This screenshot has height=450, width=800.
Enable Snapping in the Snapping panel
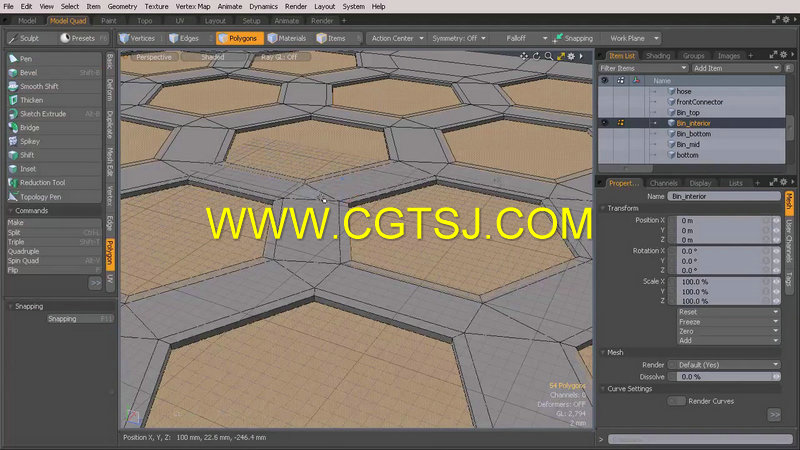point(80,318)
